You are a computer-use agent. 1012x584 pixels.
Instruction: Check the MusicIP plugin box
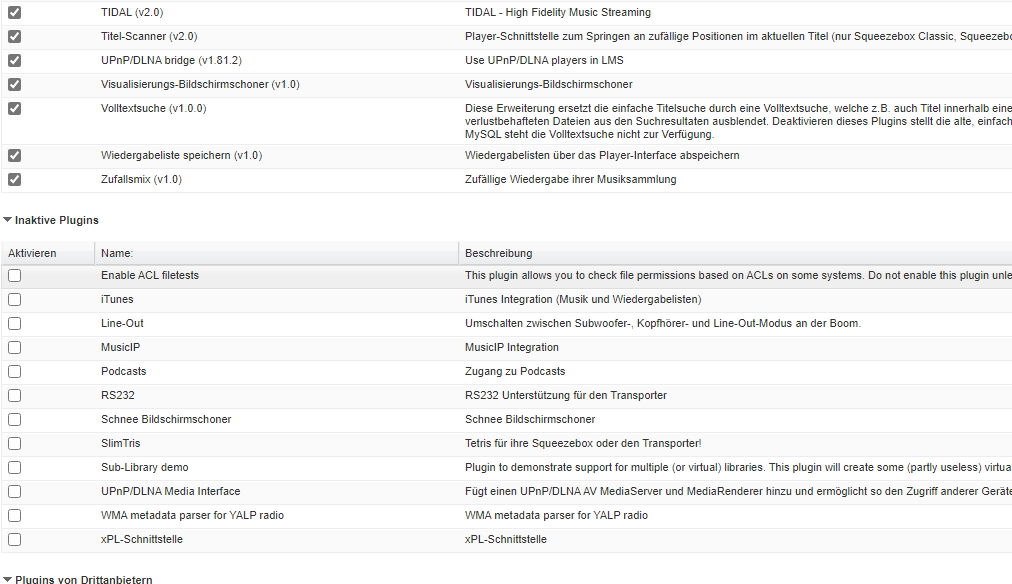click(x=14, y=348)
